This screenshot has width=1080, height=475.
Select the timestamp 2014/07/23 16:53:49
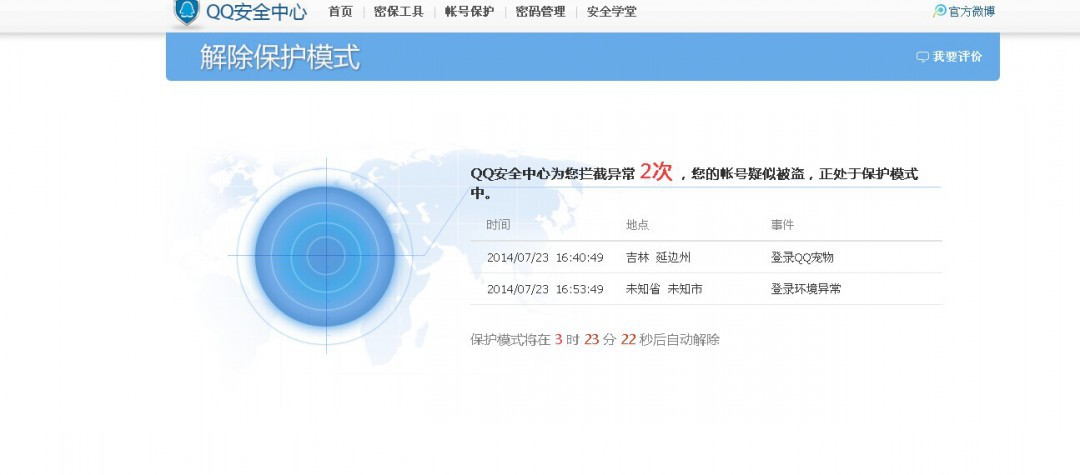546,289
